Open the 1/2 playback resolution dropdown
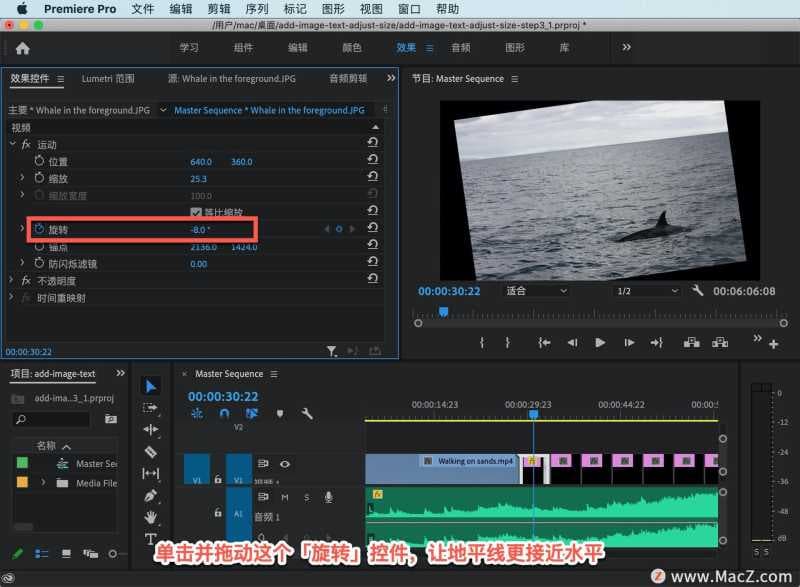The height and width of the screenshot is (587, 800). [646, 291]
